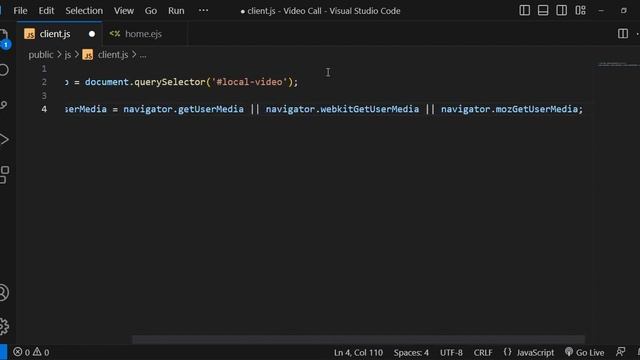Click line number 2 in the gutter
Screen dimensions: 640x360
(44, 82)
